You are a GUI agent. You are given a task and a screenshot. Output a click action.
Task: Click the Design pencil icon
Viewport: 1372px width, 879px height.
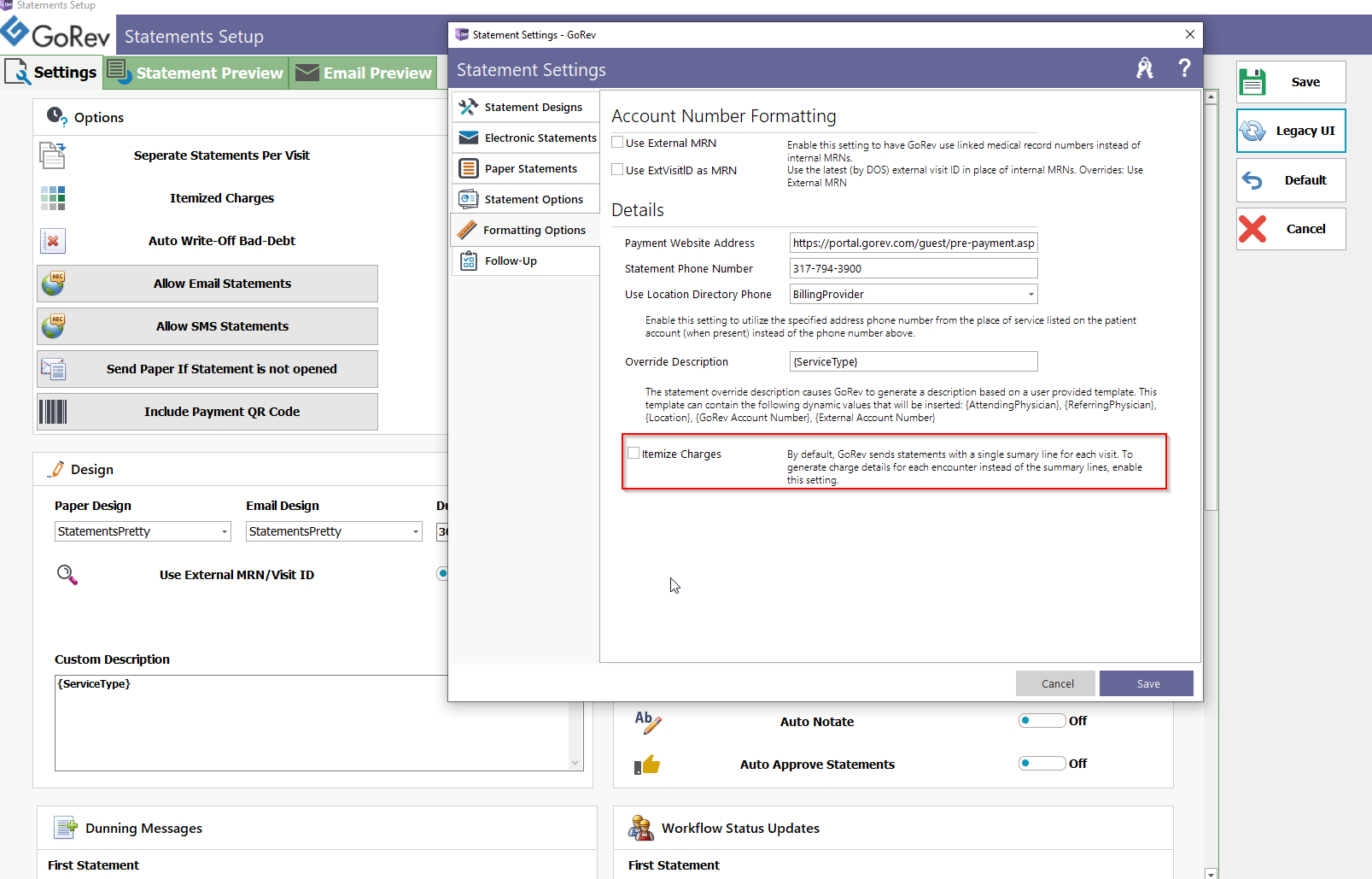(x=56, y=469)
